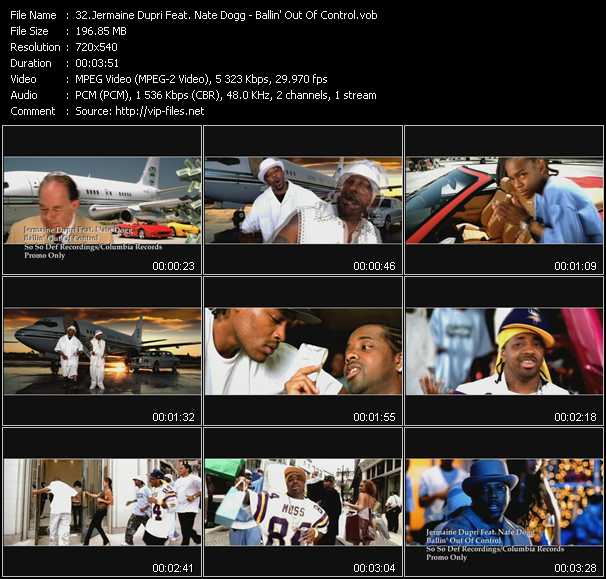Click 'Promo Only' caption in first thumbnail
Screen dimensions: 606x579
[x=44, y=255]
